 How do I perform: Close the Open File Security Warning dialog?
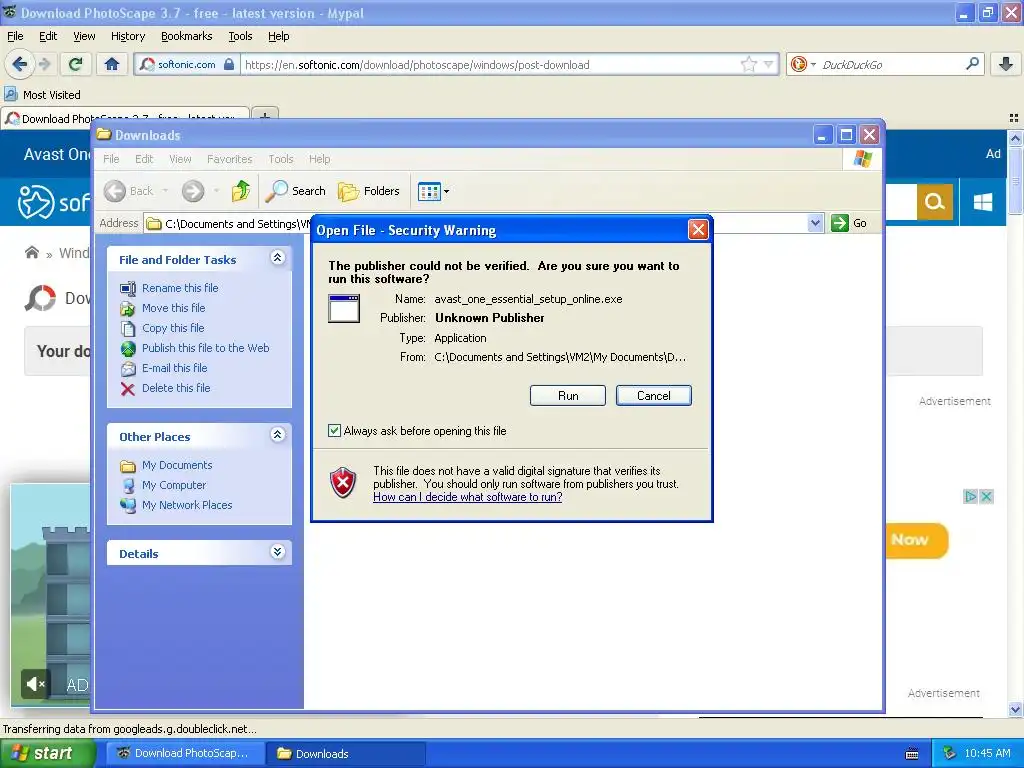click(698, 230)
